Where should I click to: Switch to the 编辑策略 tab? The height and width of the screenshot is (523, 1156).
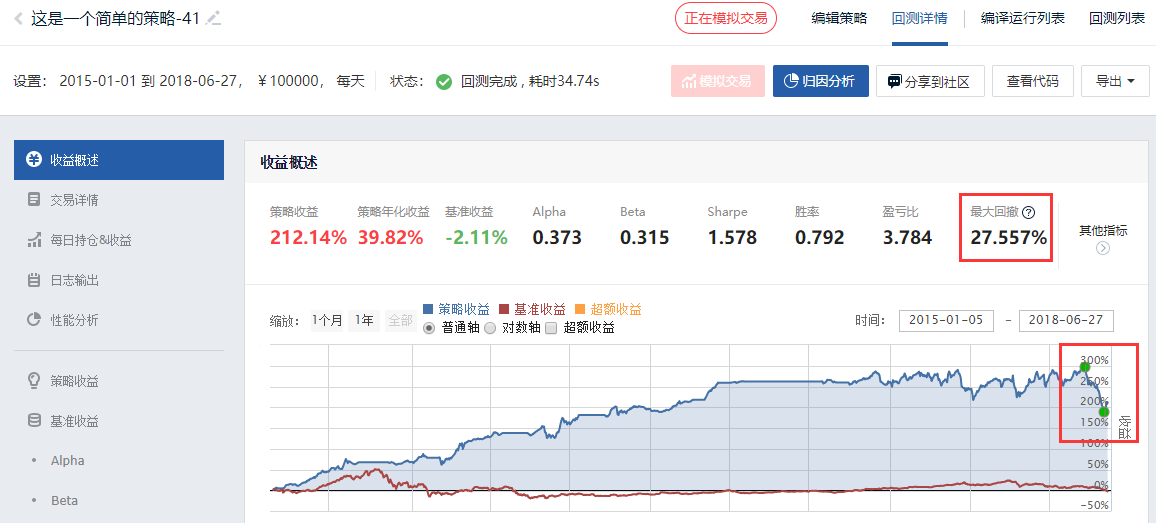click(839, 18)
